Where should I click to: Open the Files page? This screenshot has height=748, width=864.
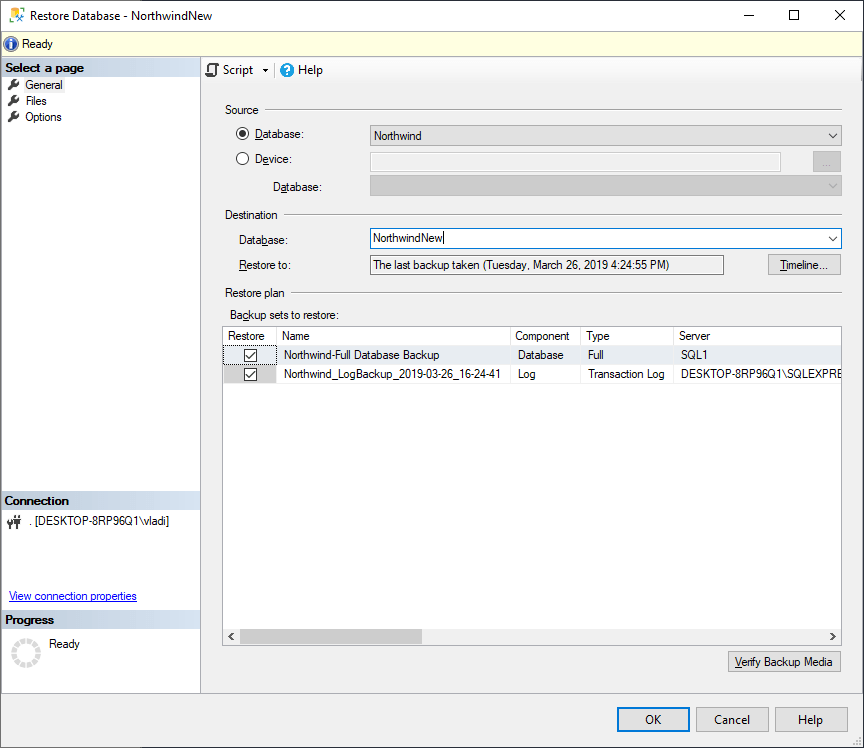(36, 101)
